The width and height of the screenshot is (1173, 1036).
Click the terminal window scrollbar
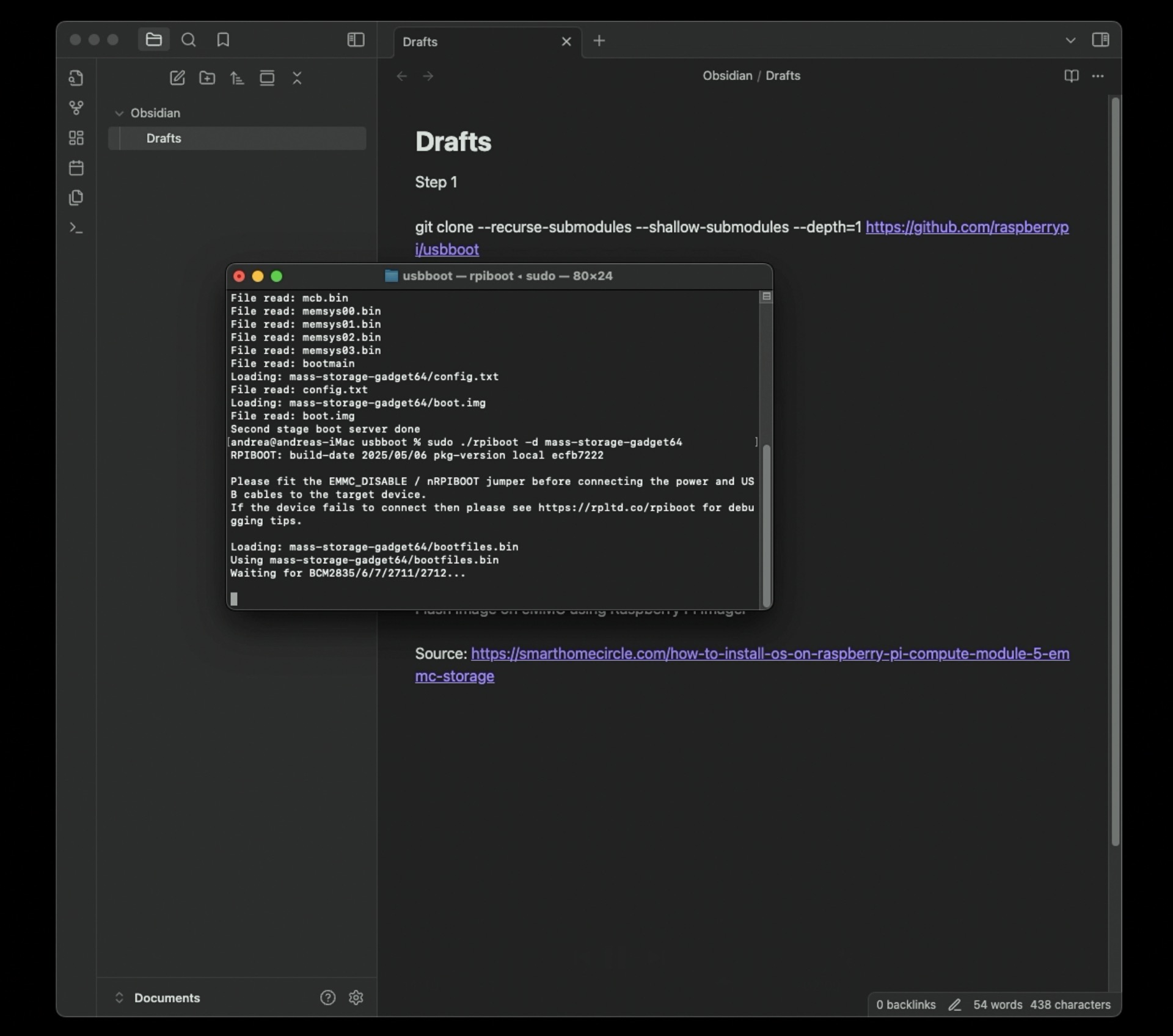coord(767,524)
